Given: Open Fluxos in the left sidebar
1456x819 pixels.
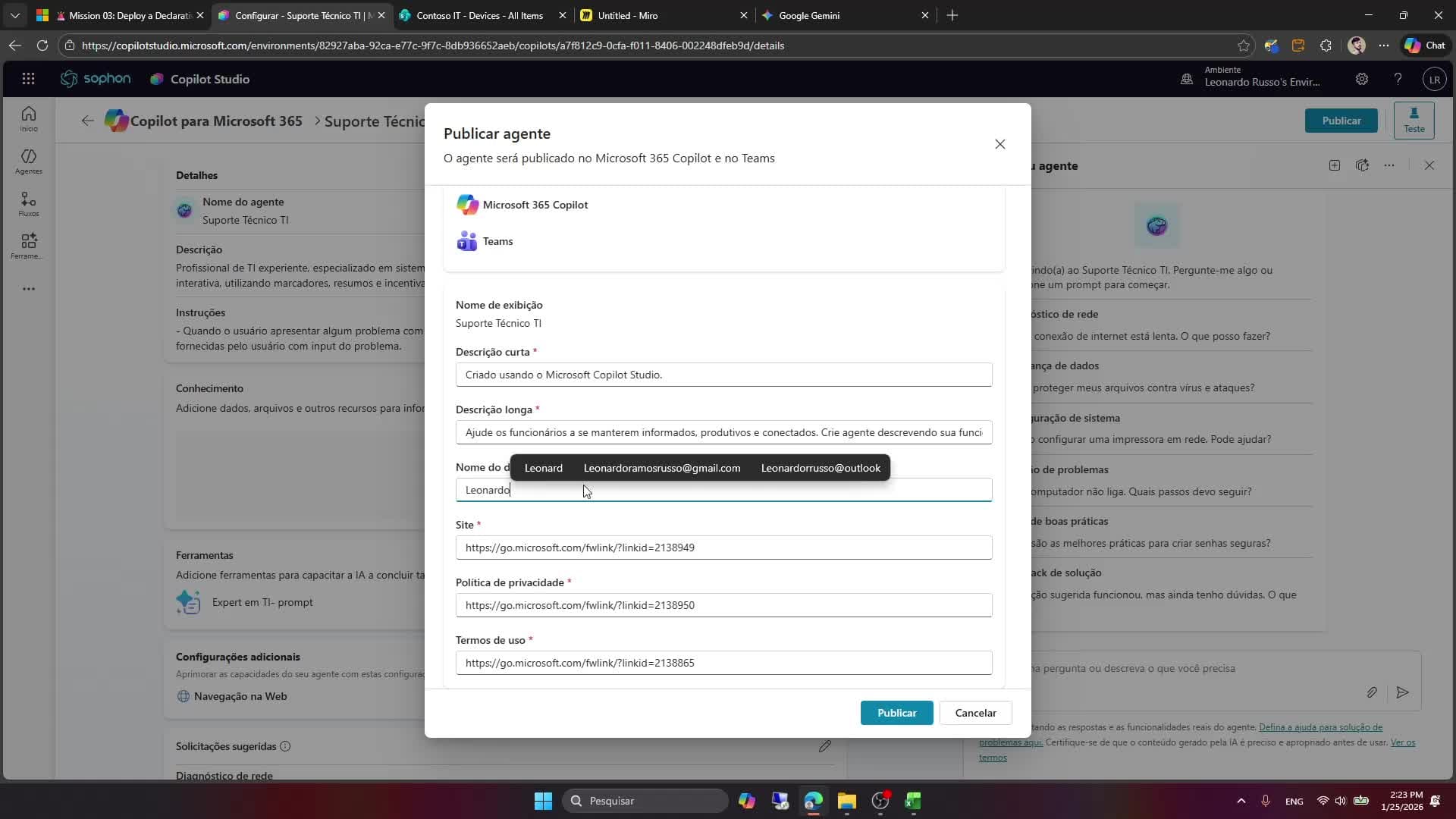Looking at the screenshot, I should [28, 203].
